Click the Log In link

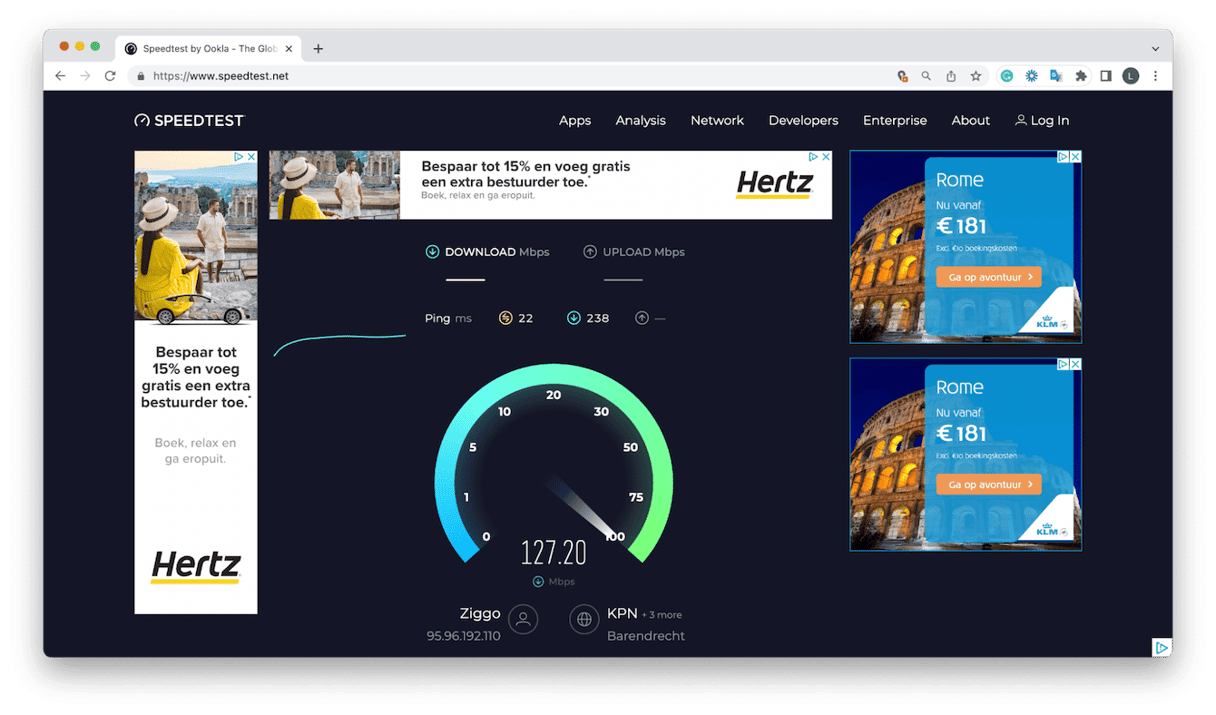[1042, 120]
